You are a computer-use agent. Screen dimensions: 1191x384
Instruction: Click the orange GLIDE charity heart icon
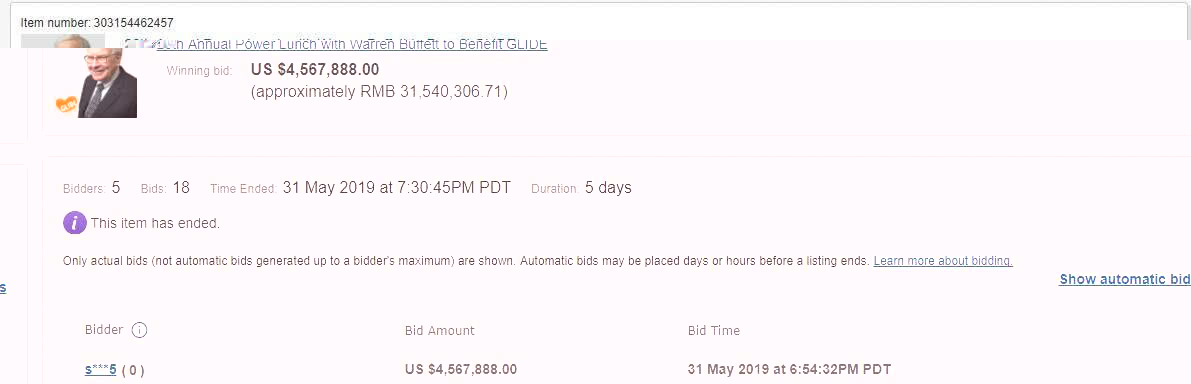point(67,105)
